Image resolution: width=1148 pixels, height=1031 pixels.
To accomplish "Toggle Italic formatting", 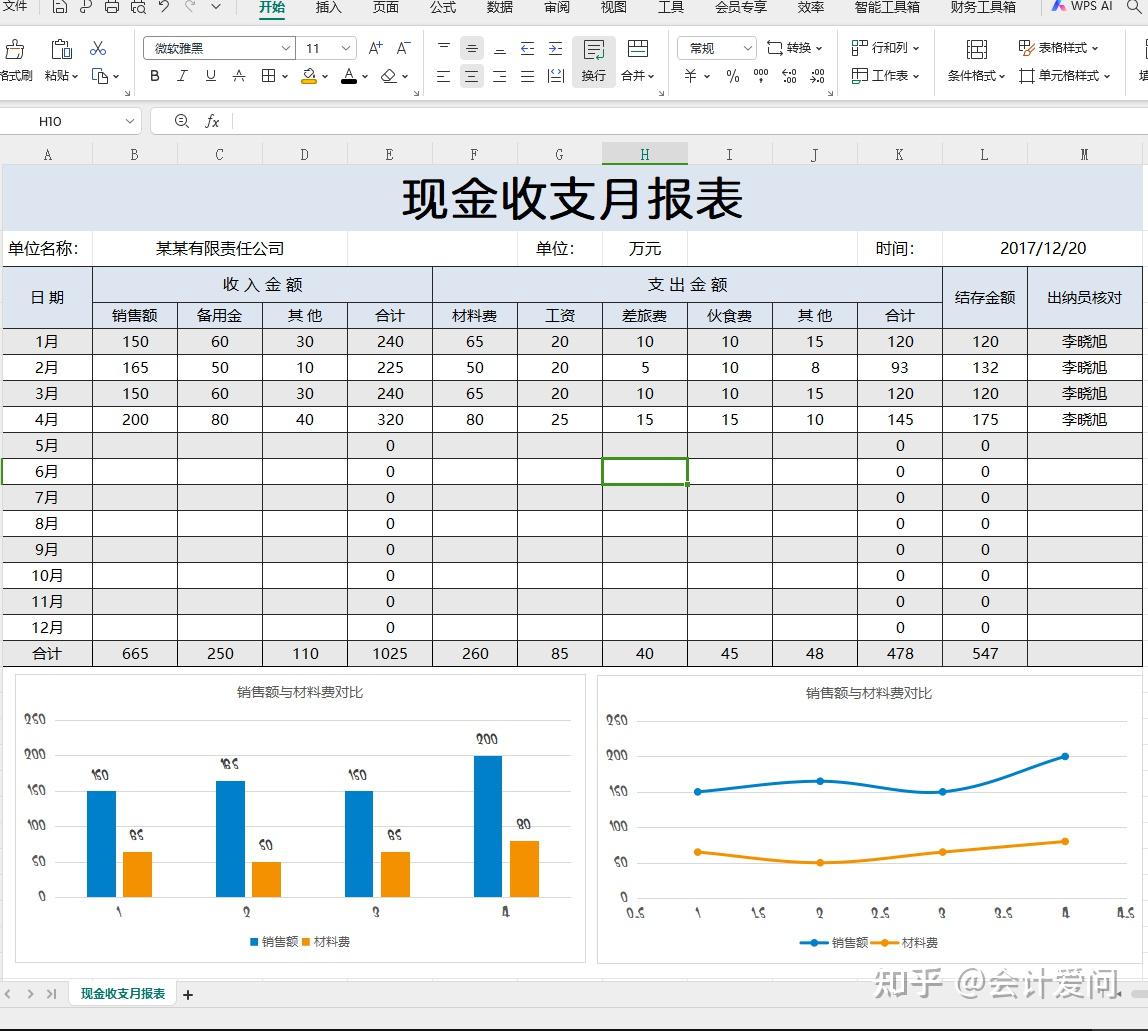I will [182, 75].
